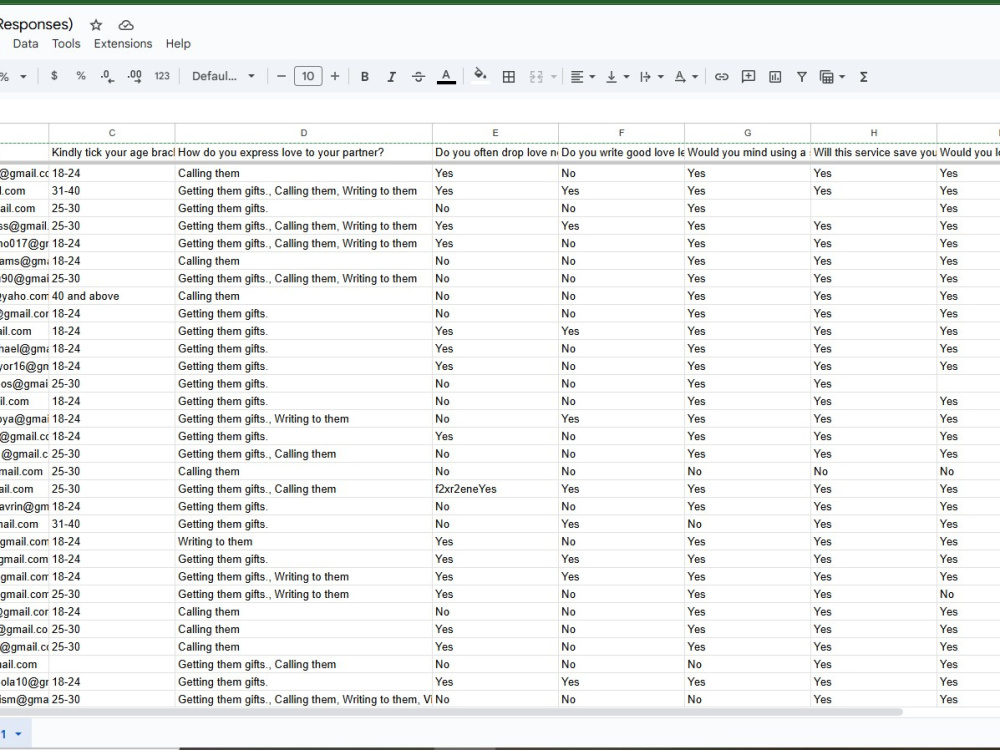1000x750 pixels.
Task: Format selected cells as percent
Action: pyautogui.click(x=80, y=76)
